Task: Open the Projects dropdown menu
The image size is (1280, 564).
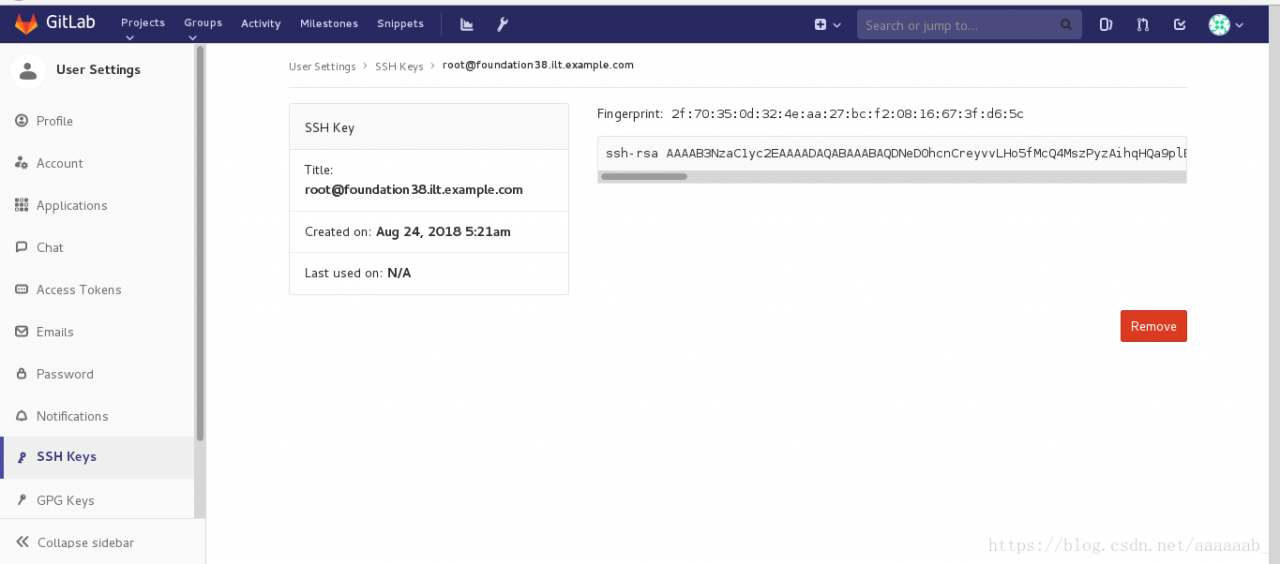Action: click(142, 28)
